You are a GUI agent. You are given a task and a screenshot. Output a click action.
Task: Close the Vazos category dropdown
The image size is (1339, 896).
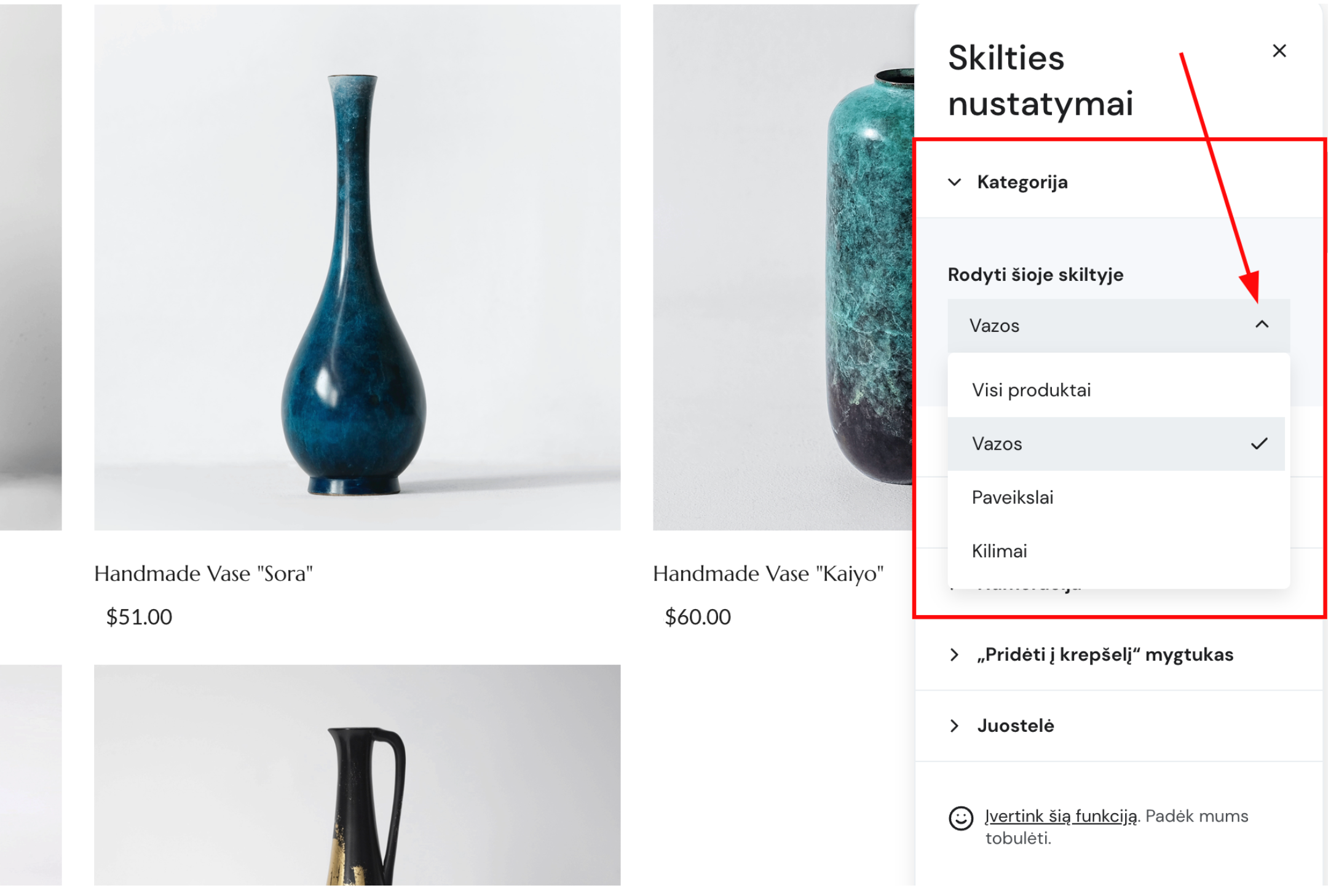click(x=1116, y=326)
